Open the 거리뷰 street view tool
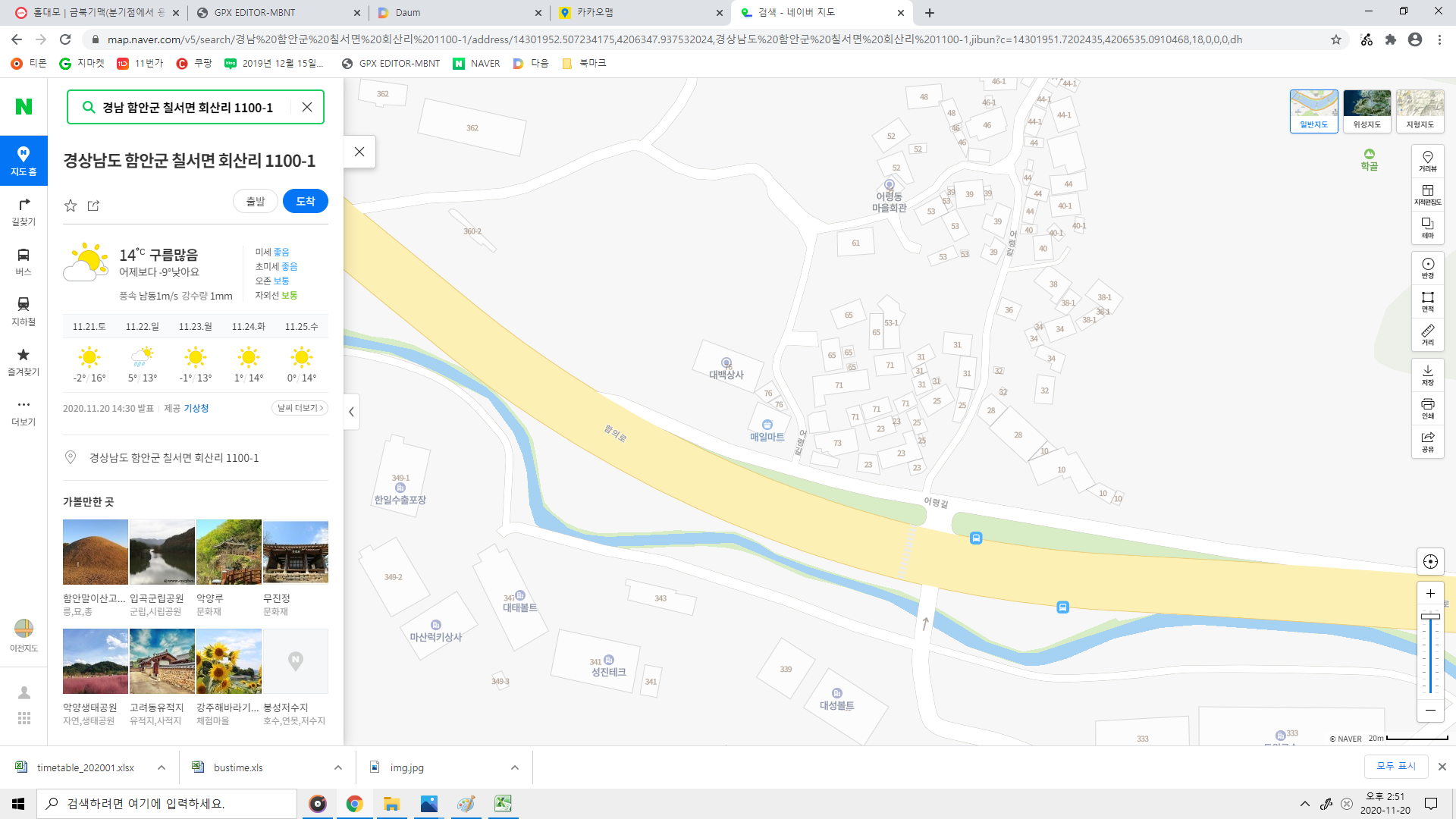This screenshot has width=1456, height=819. coord(1427,161)
